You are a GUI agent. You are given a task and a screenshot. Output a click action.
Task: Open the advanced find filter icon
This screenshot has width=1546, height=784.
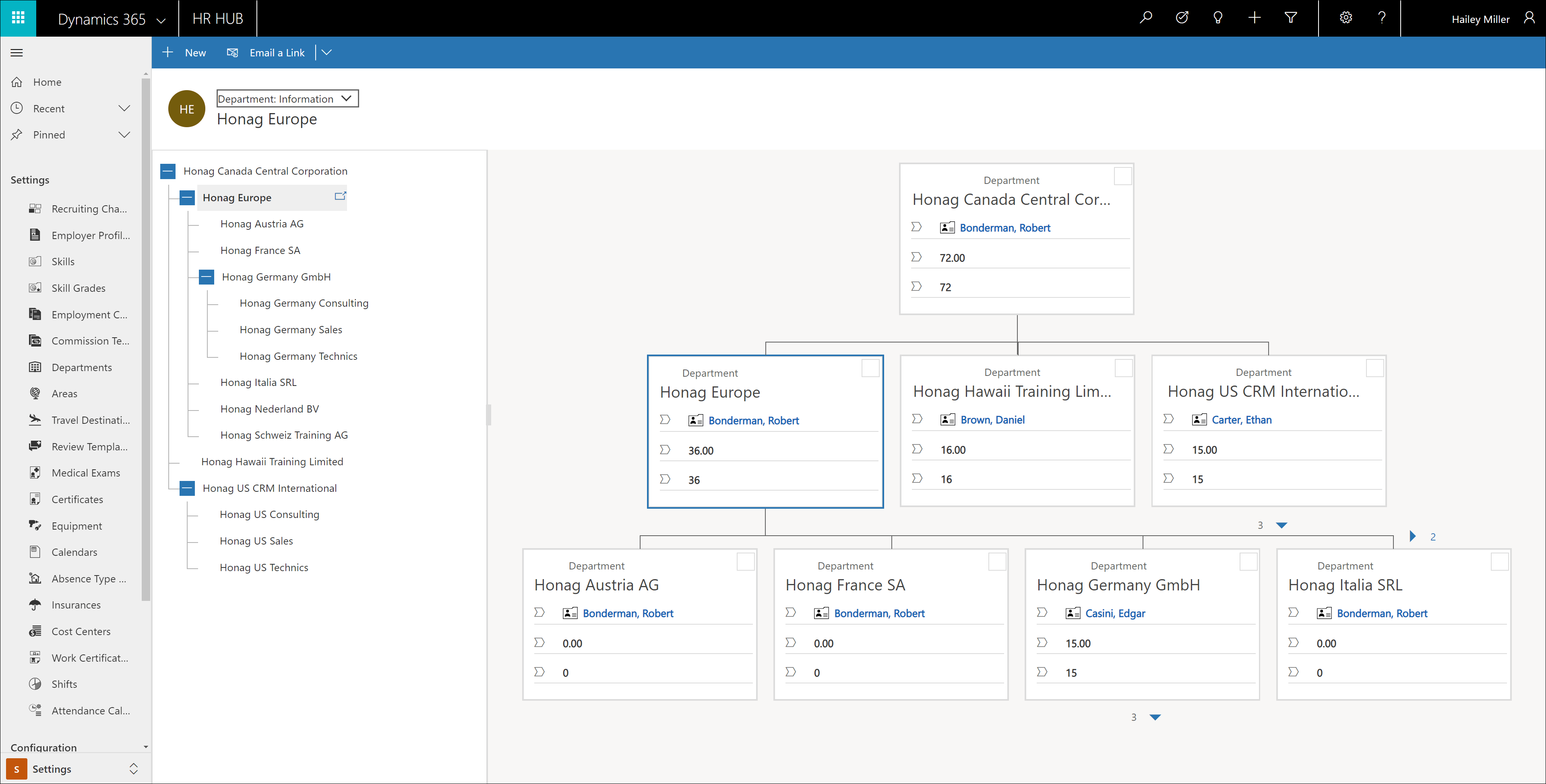click(x=1290, y=18)
